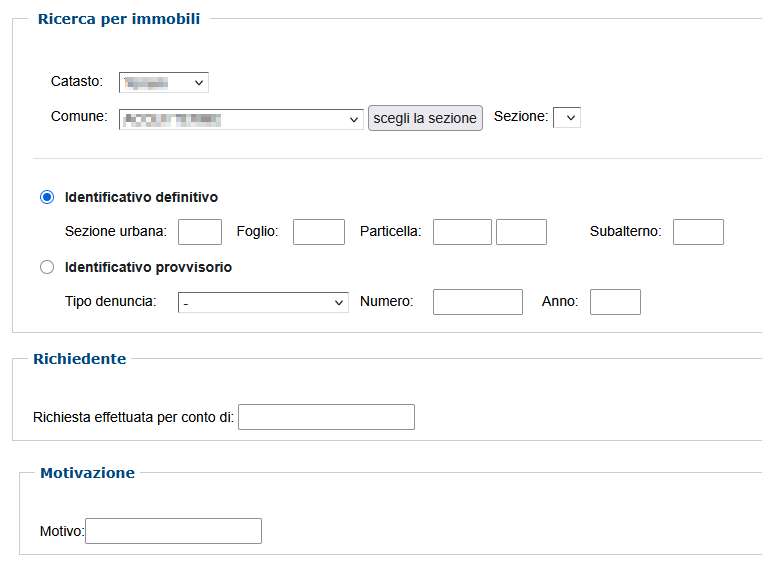This screenshot has width=762, height=566.
Task: Expand the Comune selection dropdown
Action: click(240, 119)
